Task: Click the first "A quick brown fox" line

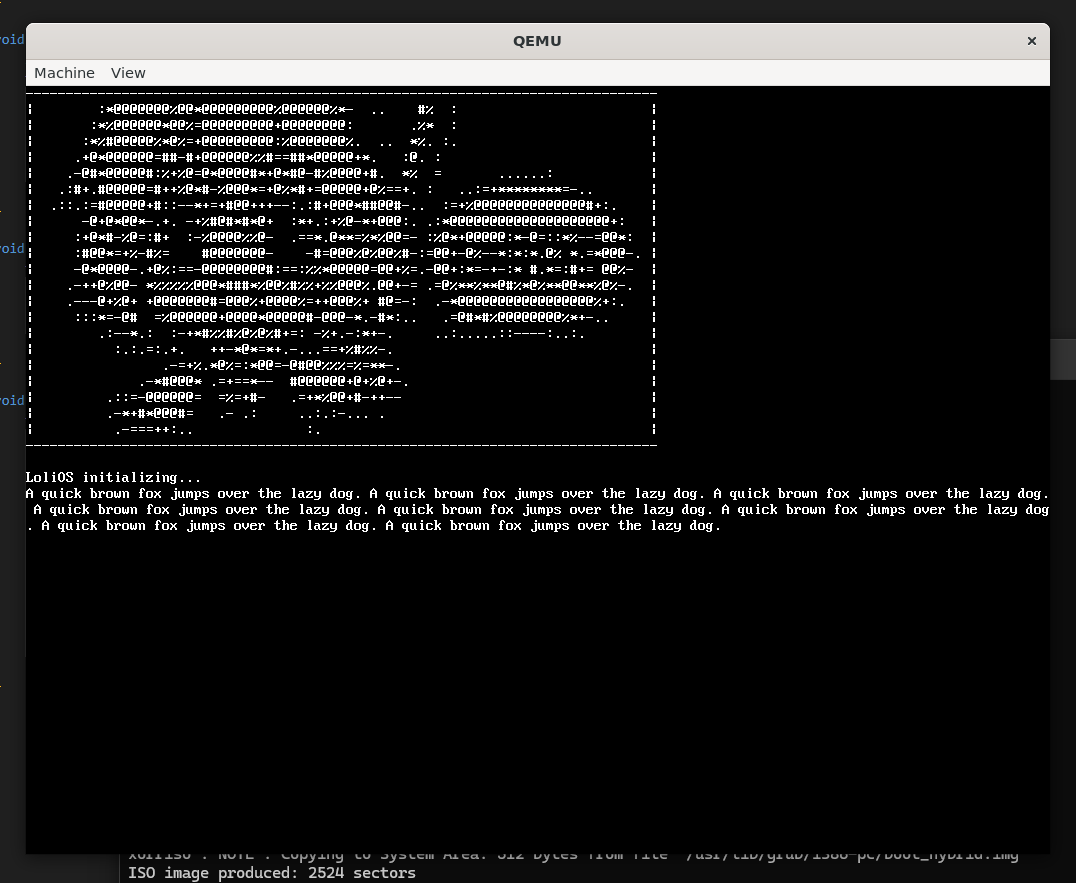Action: pos(536,493)
